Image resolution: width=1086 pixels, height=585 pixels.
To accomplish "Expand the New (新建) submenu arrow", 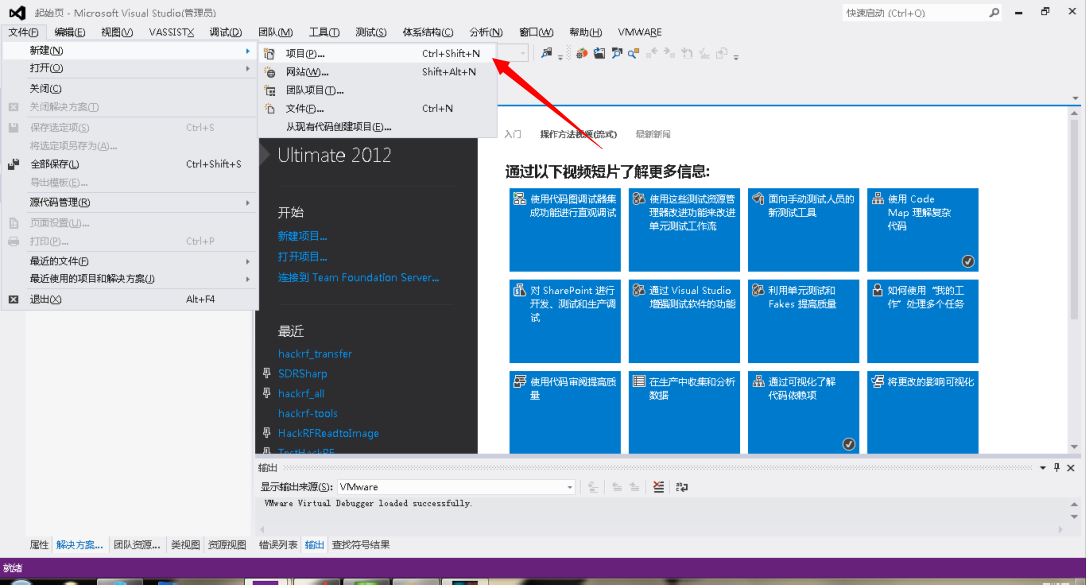I will tap(247, 51).
